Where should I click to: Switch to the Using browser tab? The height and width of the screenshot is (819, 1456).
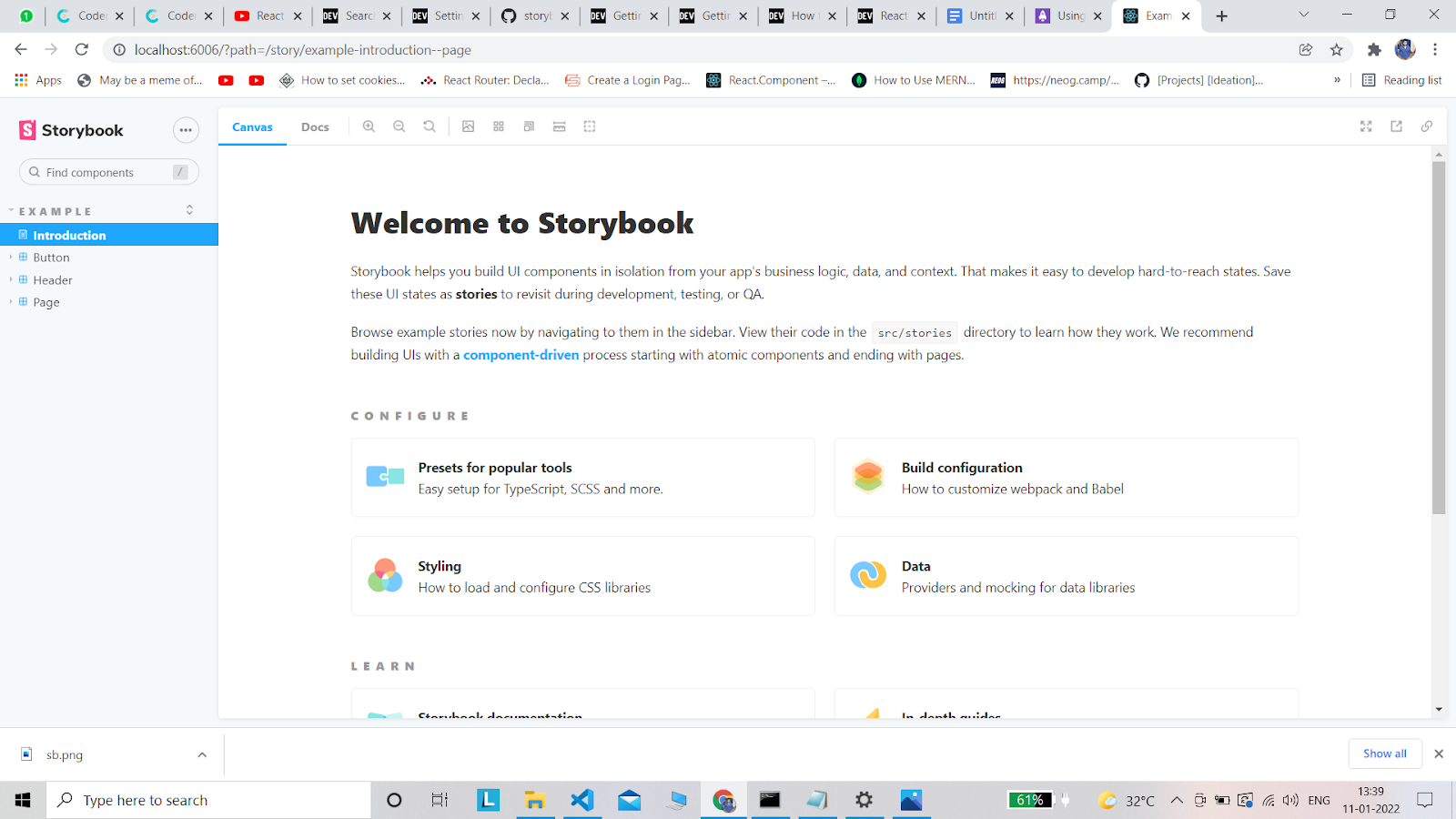click(1070, 15)
